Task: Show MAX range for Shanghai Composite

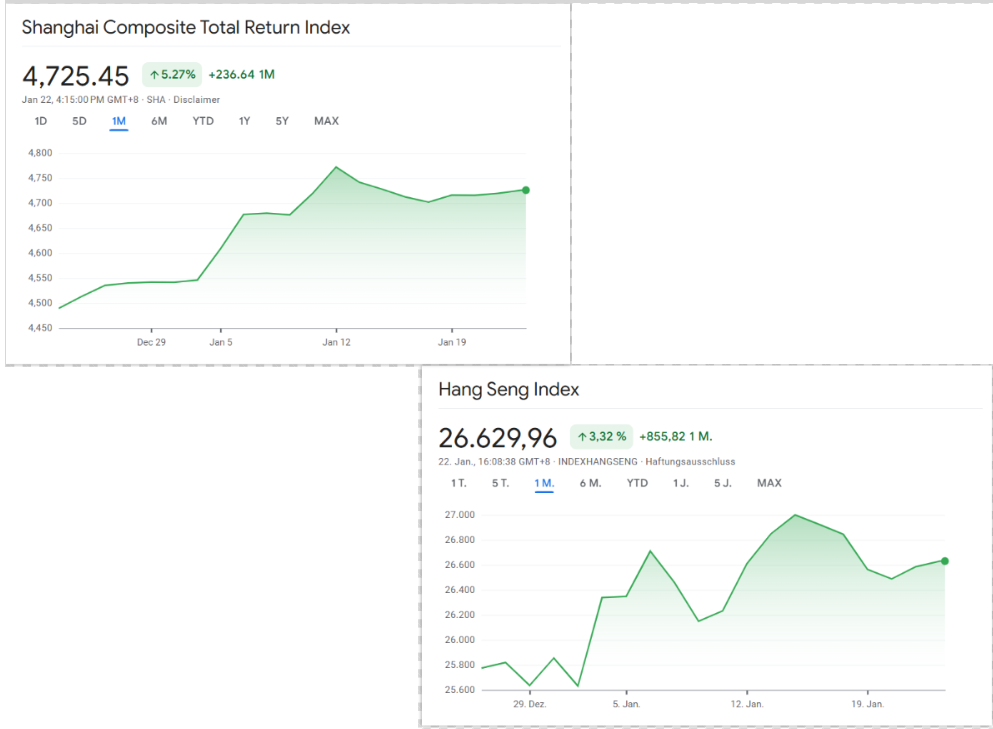Action: tap(326, 121)
